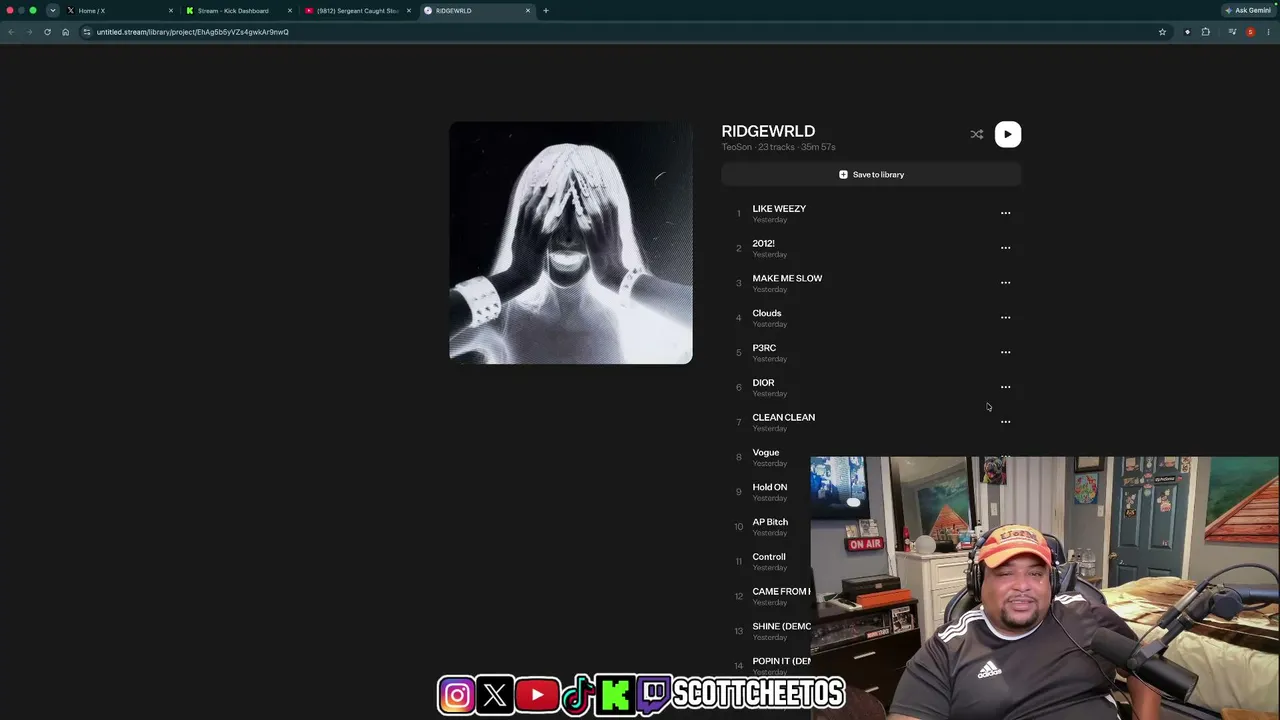Image resolution: width=1280 pixels, height=720 pixels.
Task: Click Save to library button
Action: (x=871, y=174)
